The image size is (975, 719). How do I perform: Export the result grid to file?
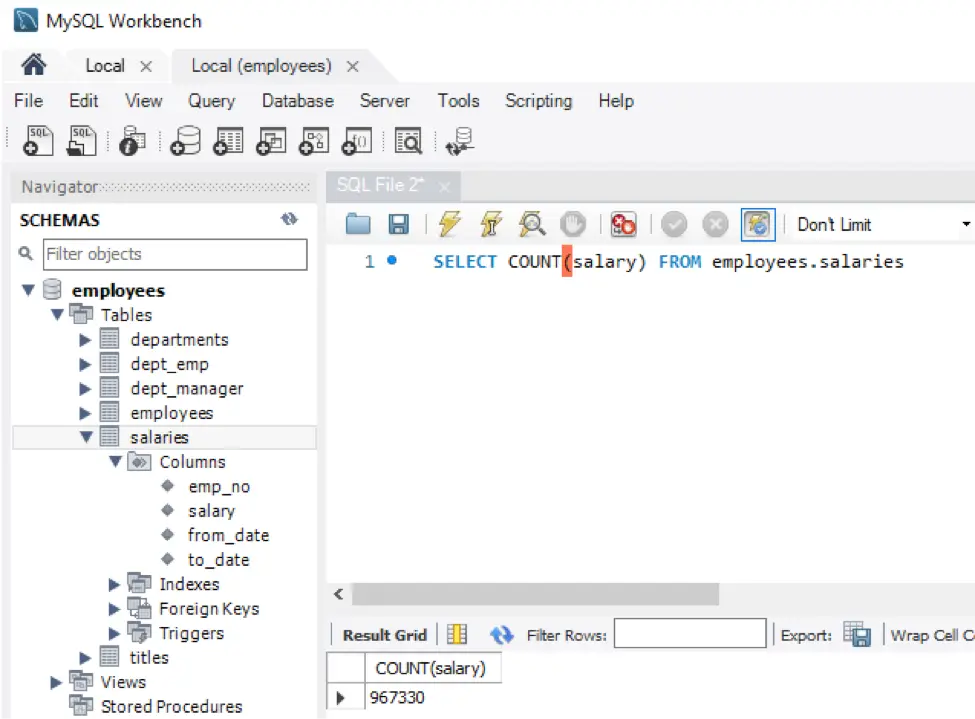856,634
